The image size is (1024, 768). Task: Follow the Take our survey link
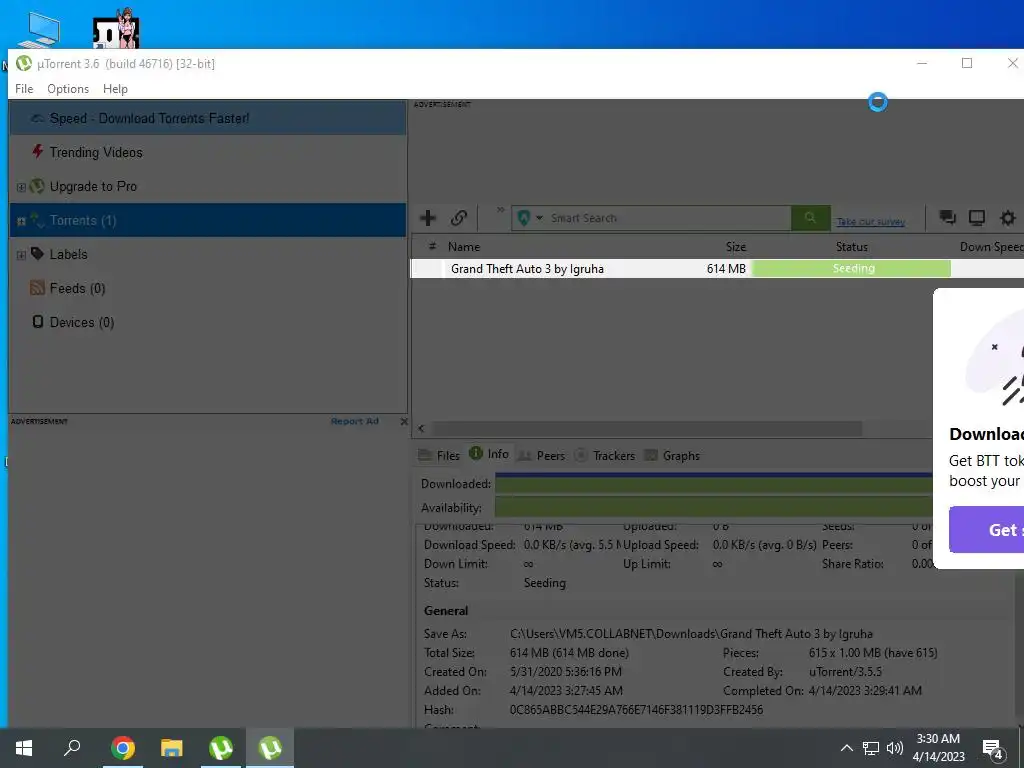click(871, 222)
